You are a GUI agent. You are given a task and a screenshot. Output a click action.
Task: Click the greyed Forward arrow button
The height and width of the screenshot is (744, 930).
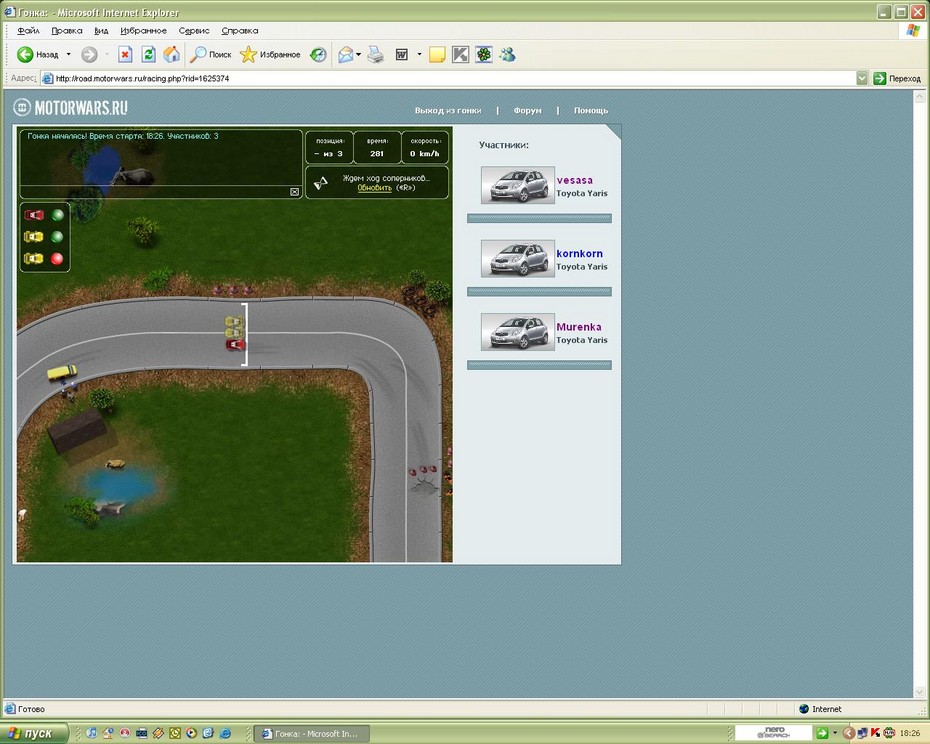click(x=89, y=55)
